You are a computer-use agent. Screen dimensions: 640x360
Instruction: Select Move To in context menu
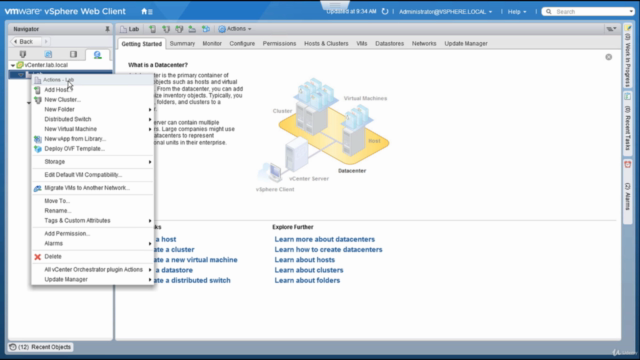coord(57,201)
